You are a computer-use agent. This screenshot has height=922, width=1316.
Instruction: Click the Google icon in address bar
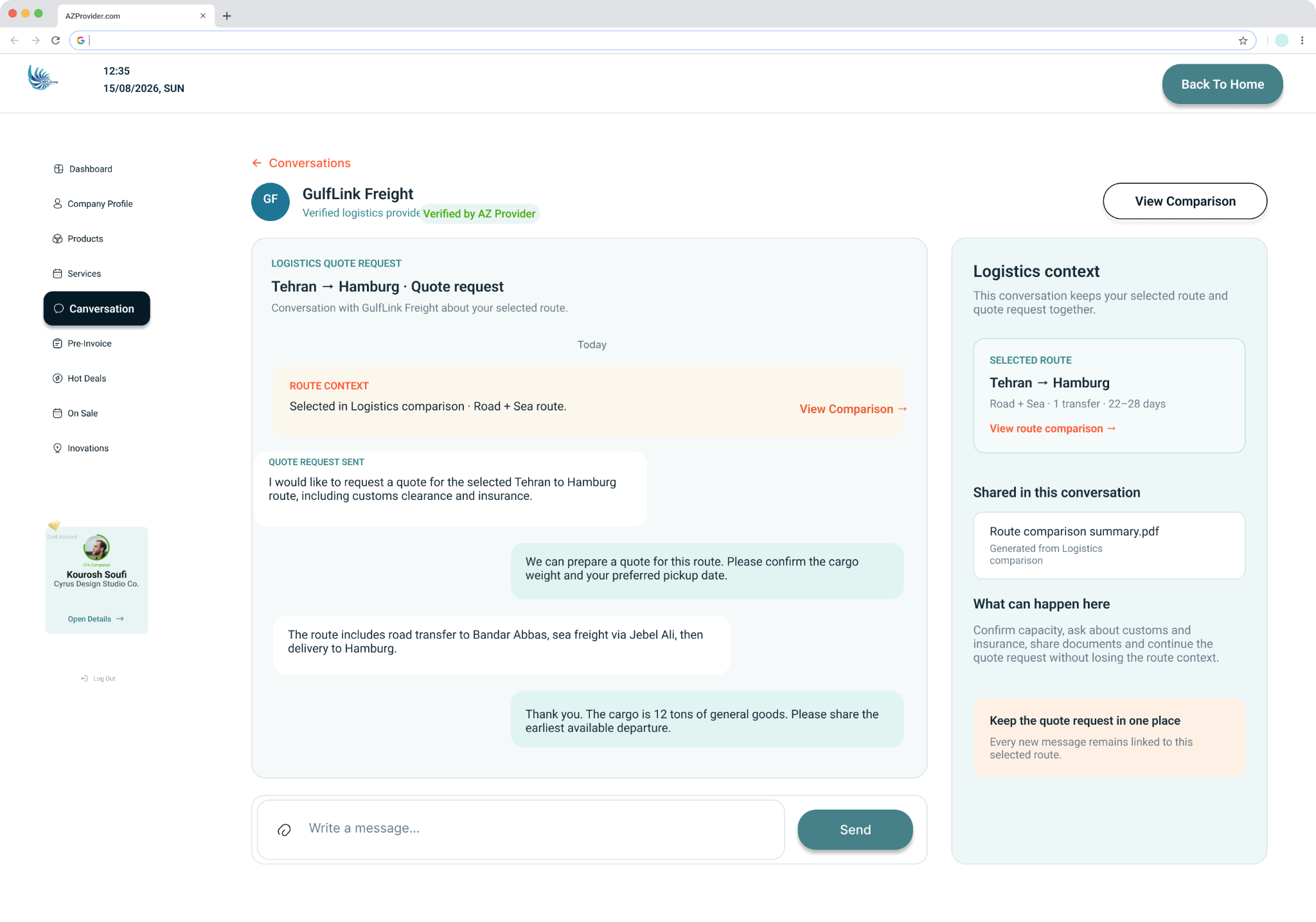point(80,40)
